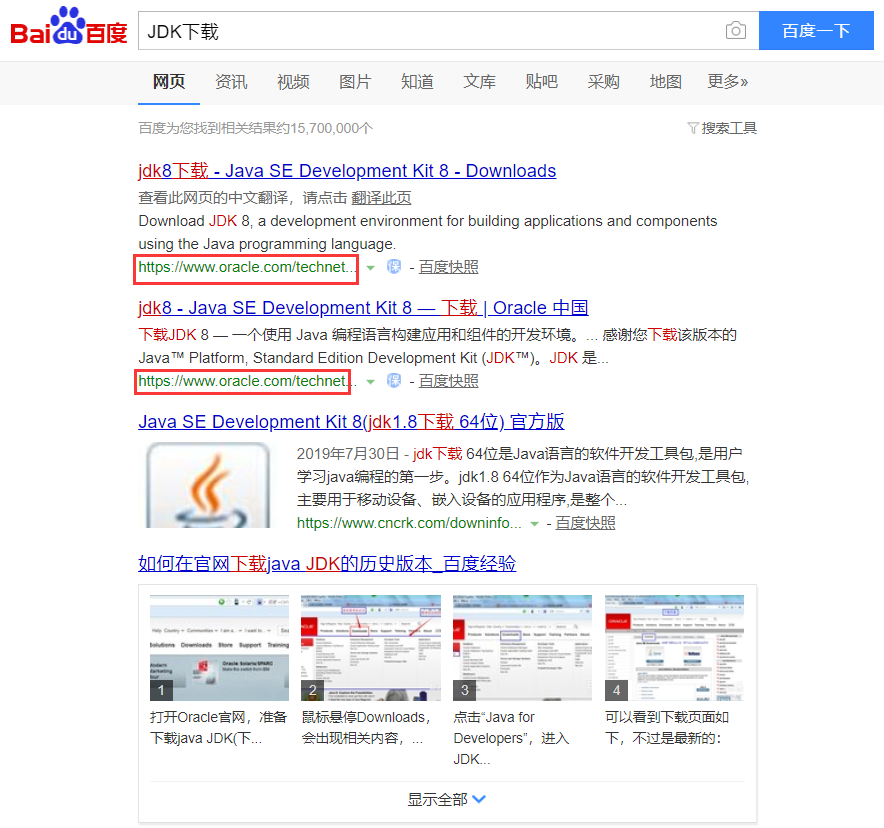Click the cncrk.com/downinfo URL
This screenshot has width=884, height=828.
point(409,523)
